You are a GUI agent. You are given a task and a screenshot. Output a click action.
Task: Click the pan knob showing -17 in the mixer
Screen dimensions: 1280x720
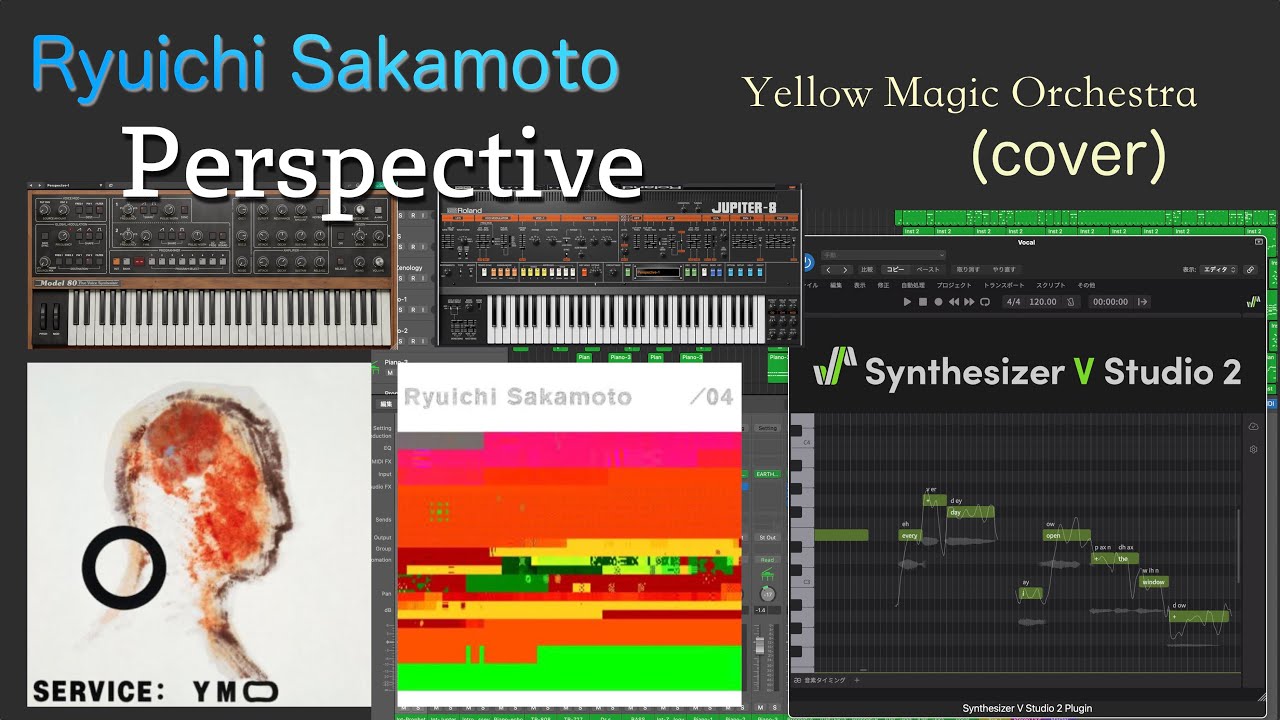(x=767, y=594)
